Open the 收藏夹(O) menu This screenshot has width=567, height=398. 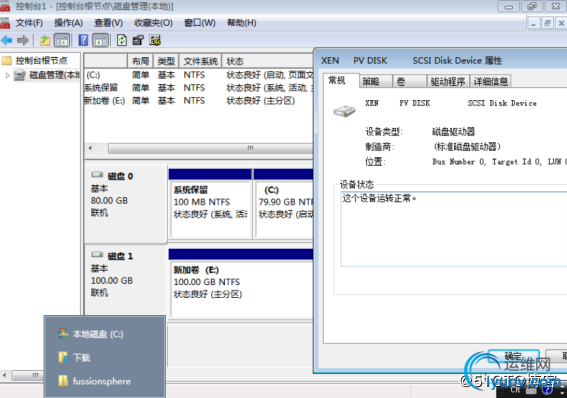153,23
